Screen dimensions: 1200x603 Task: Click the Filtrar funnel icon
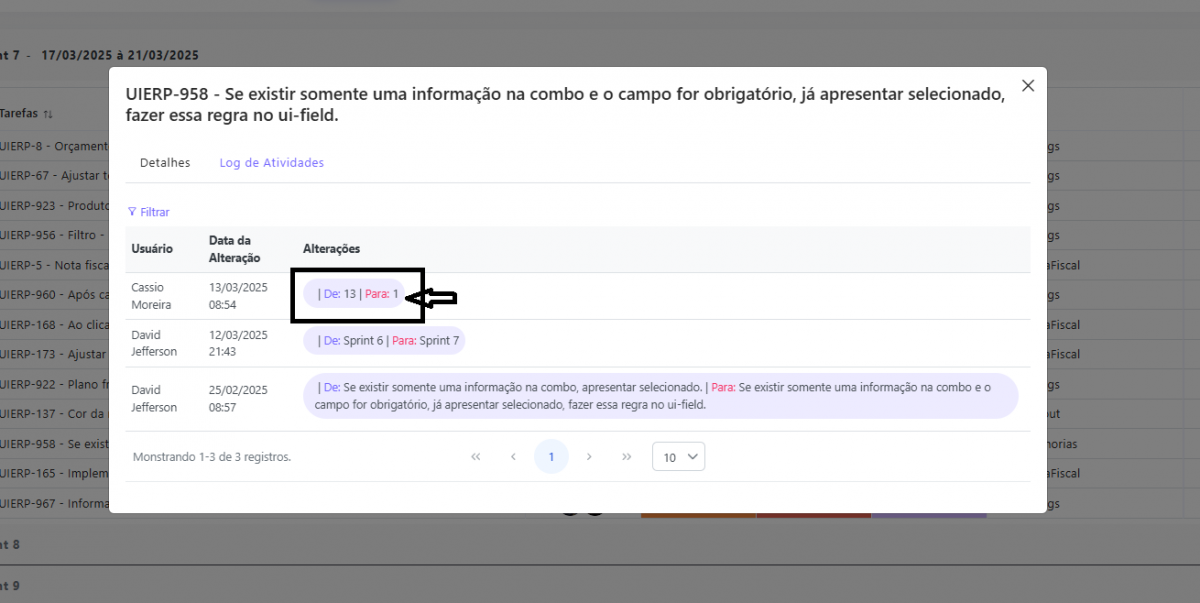[132, 212]
